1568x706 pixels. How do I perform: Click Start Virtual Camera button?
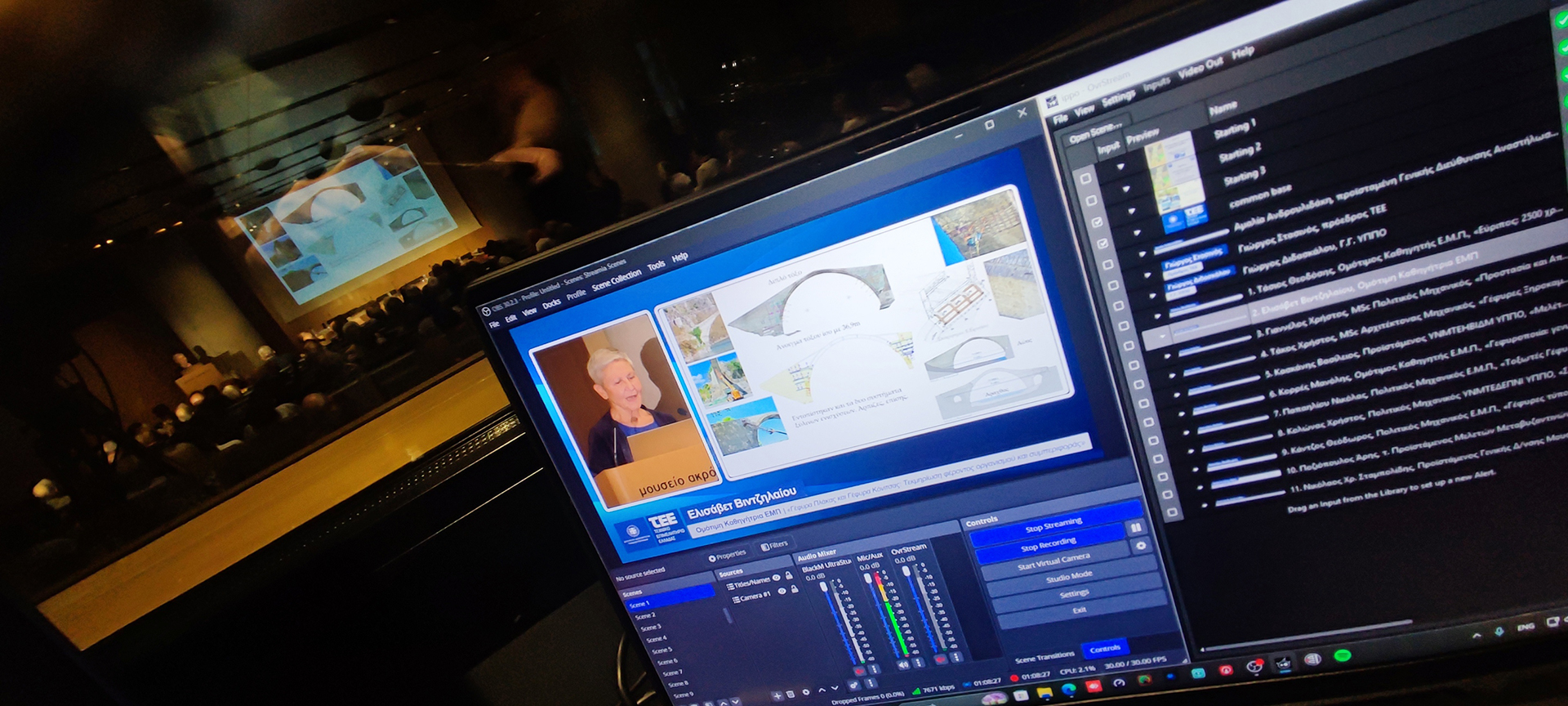tap(1053, 561)
